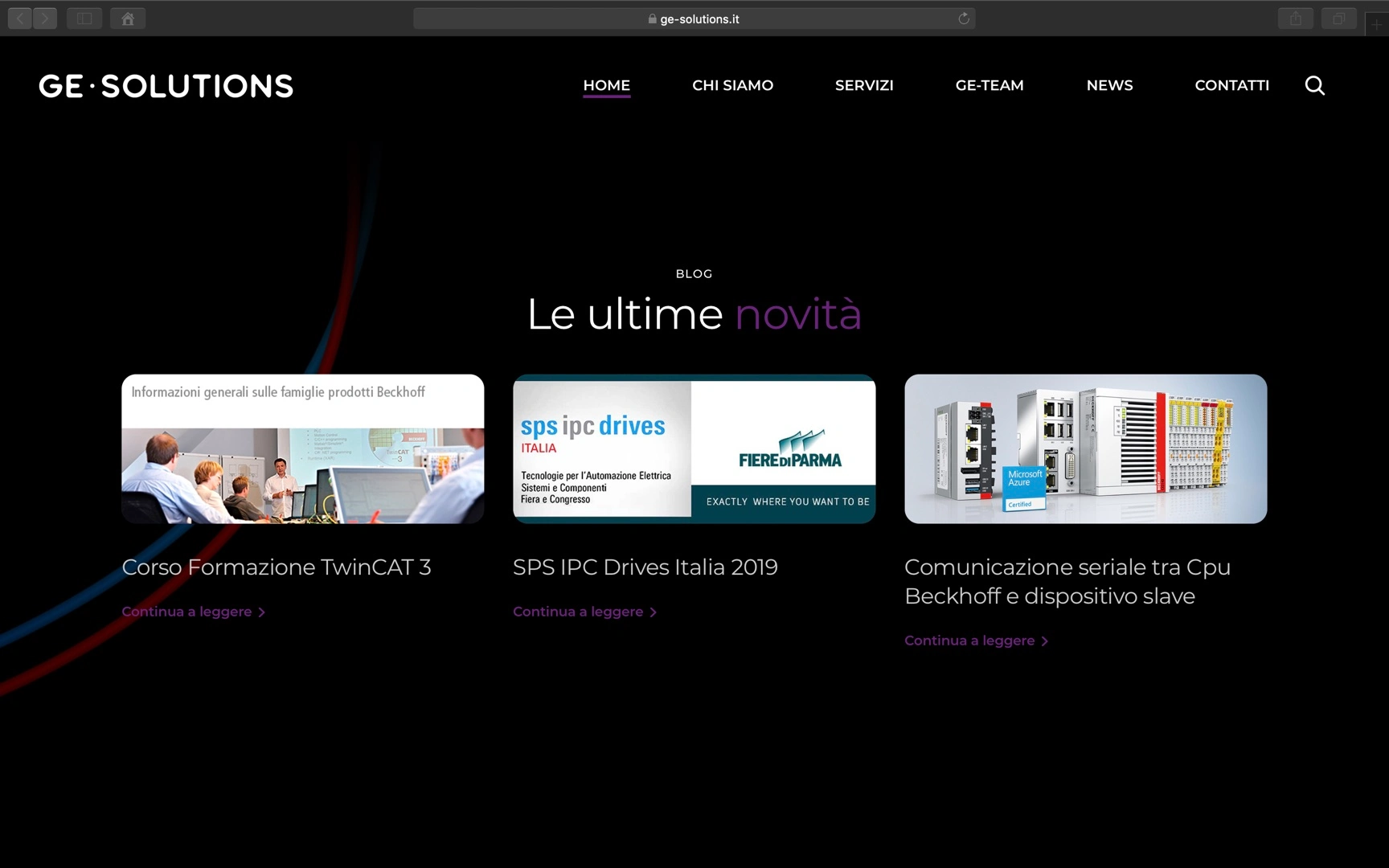
Task: Open the SPS IPC Drives thumbnail image
Action: coord(694,448)
